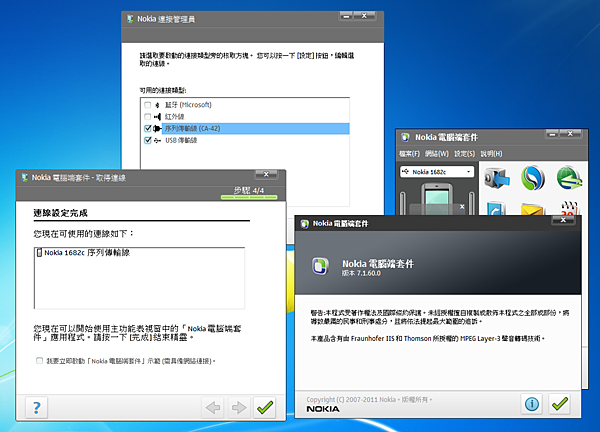Select the USB 傳輸線 row text
This screenshot has height=432, width=600.
181,140
